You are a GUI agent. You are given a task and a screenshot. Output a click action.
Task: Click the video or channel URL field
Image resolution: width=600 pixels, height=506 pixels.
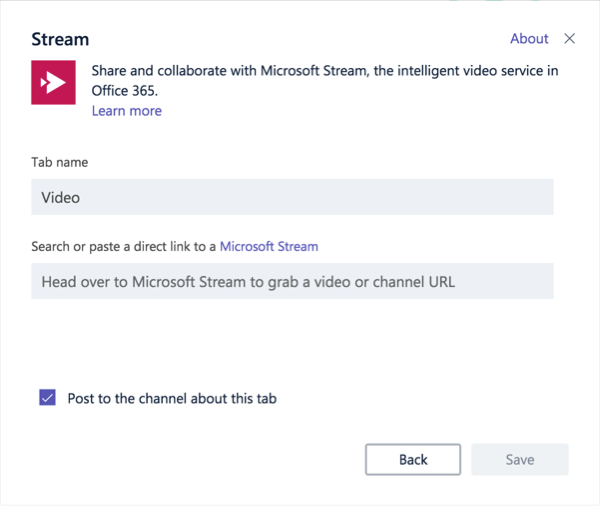point(292,281)
